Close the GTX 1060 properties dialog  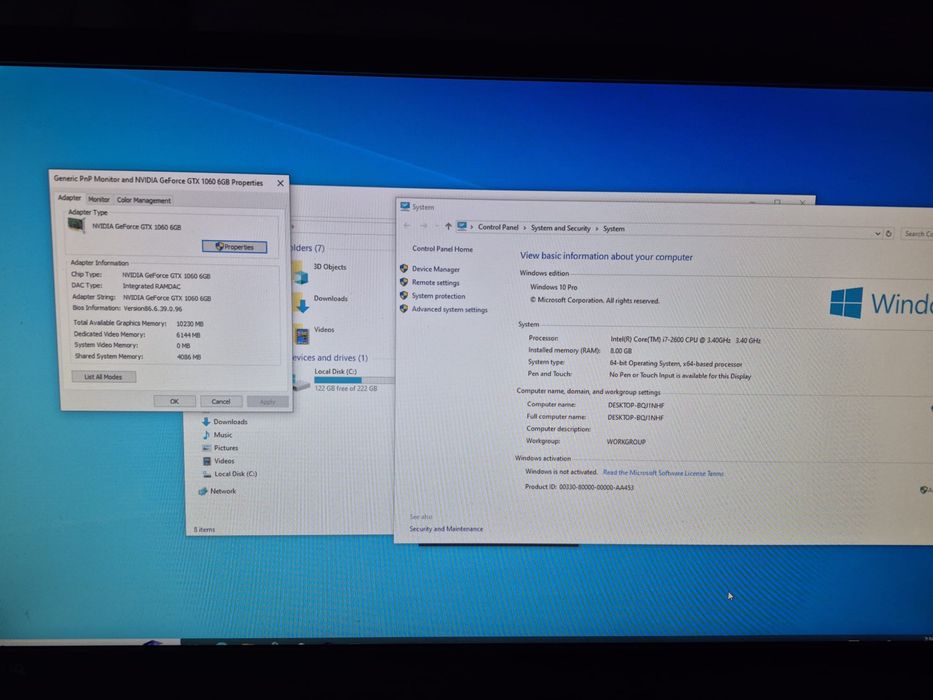pos(280,183)
